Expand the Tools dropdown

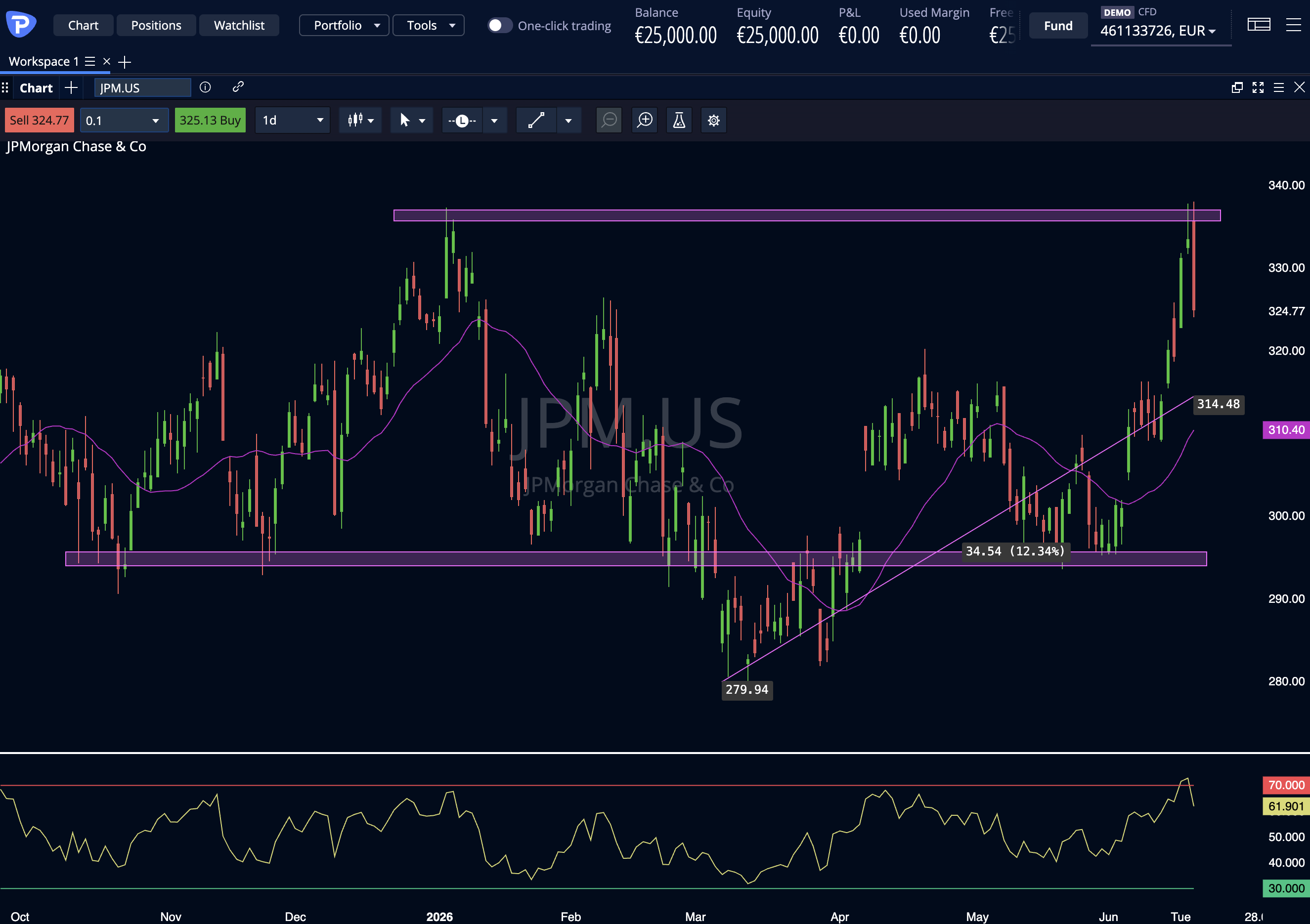[429, 25]
